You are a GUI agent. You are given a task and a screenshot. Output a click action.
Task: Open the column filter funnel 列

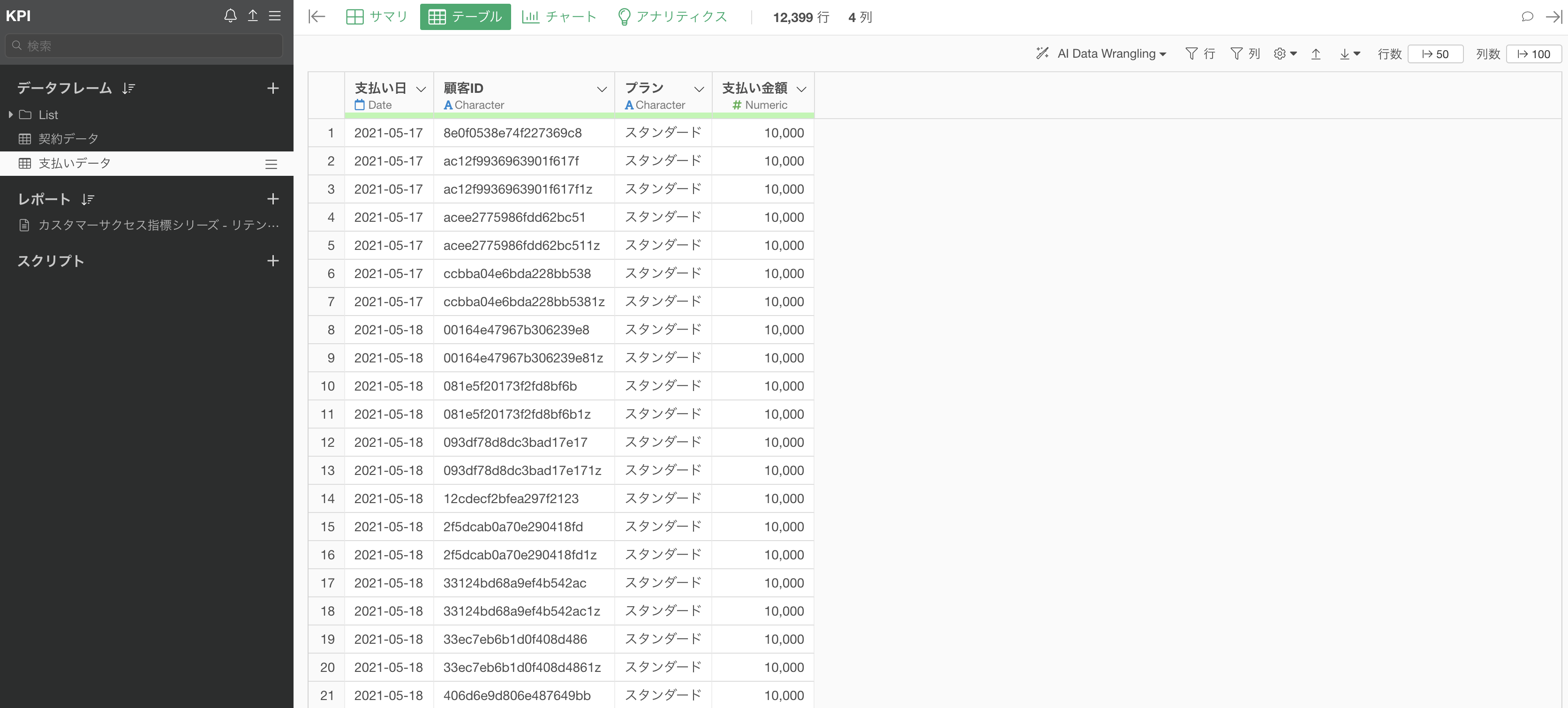tap(1245, 53)
